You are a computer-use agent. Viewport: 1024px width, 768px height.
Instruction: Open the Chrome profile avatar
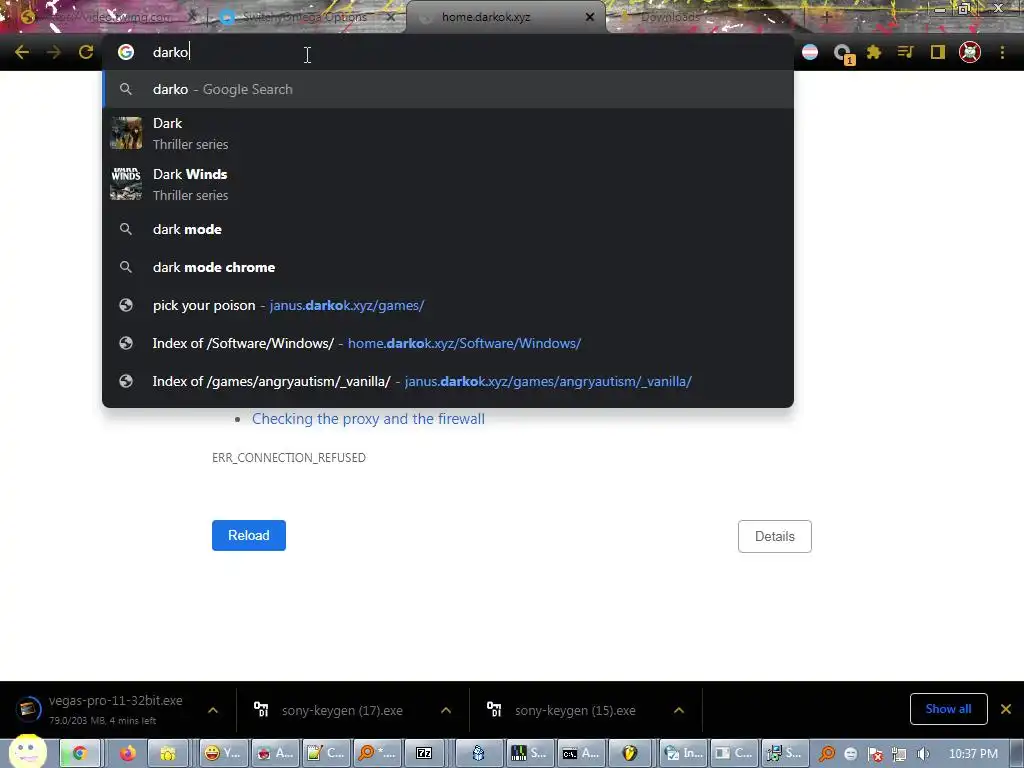point(970,52)
